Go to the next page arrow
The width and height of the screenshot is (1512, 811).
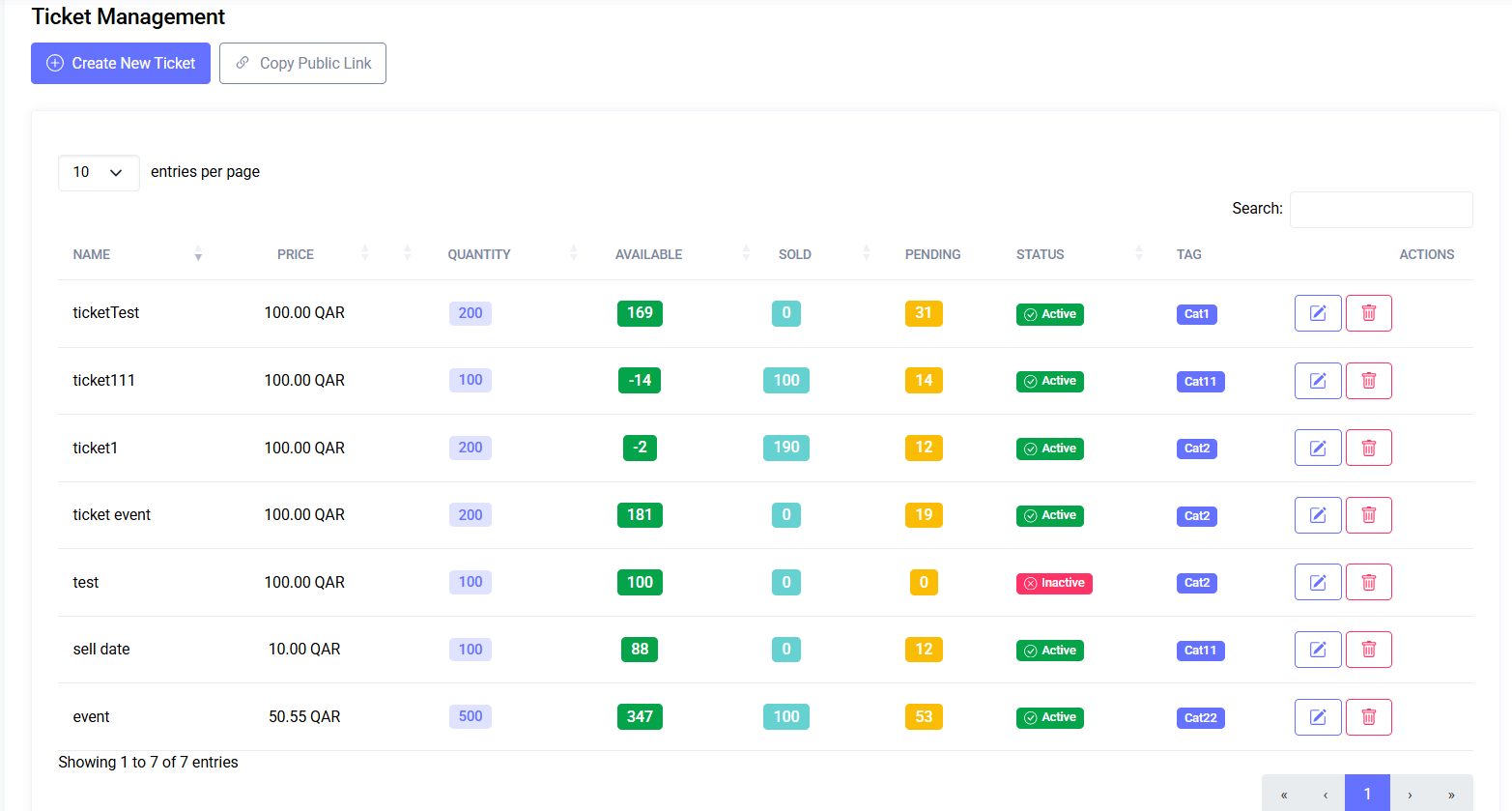1410,794
